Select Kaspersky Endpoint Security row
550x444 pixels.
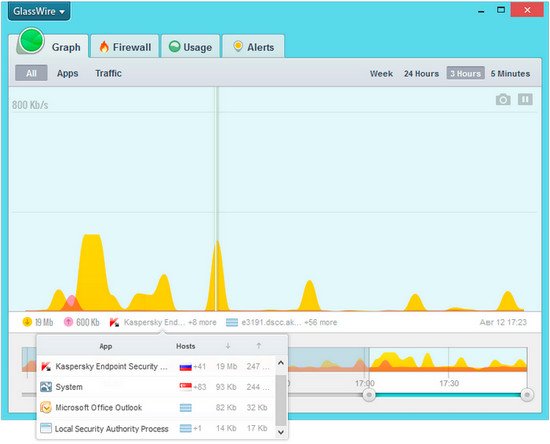point(156,366)
